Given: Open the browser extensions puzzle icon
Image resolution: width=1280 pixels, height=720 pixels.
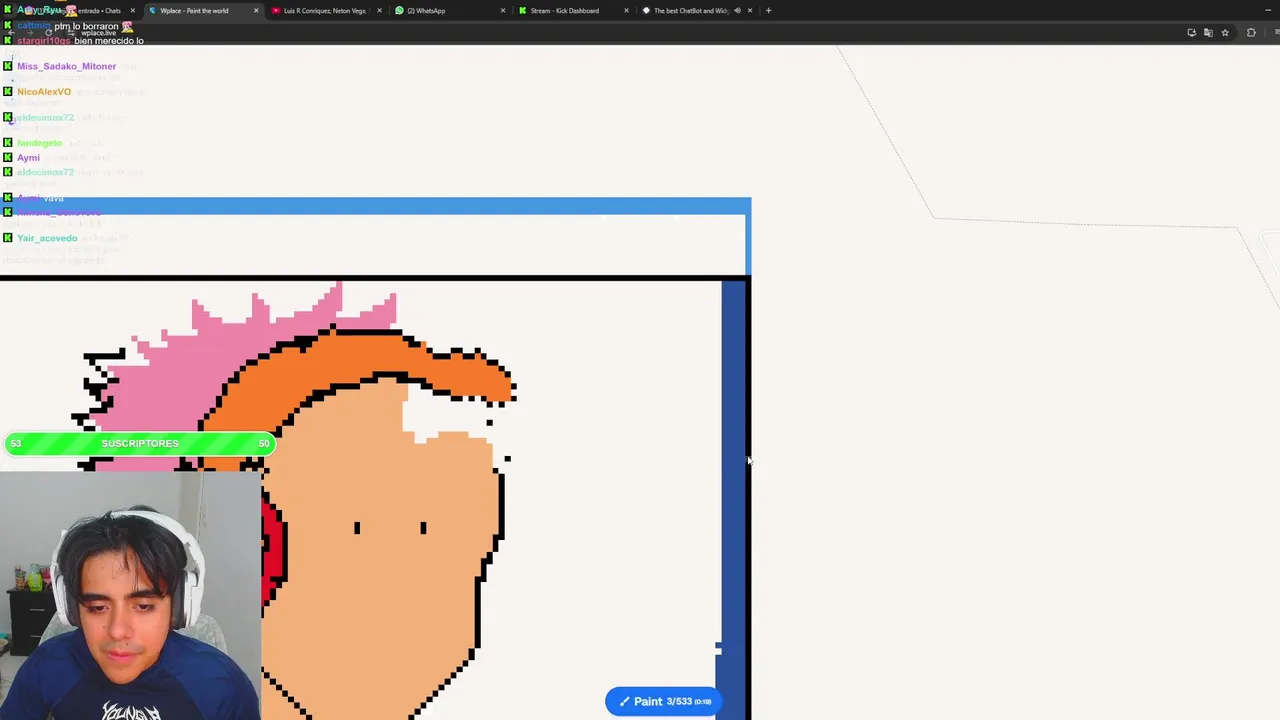Looking at the screenshot, I should (1251, 32).
